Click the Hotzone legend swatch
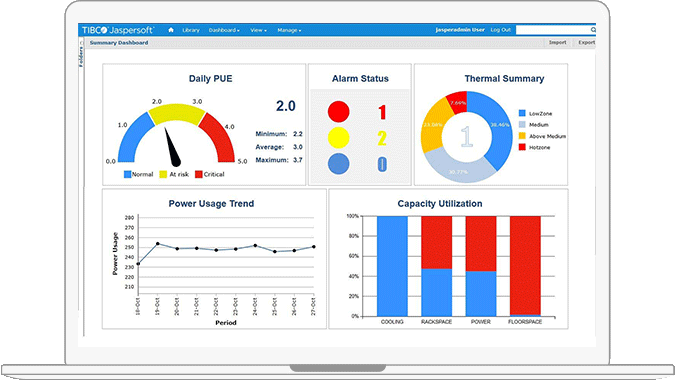 522,147
